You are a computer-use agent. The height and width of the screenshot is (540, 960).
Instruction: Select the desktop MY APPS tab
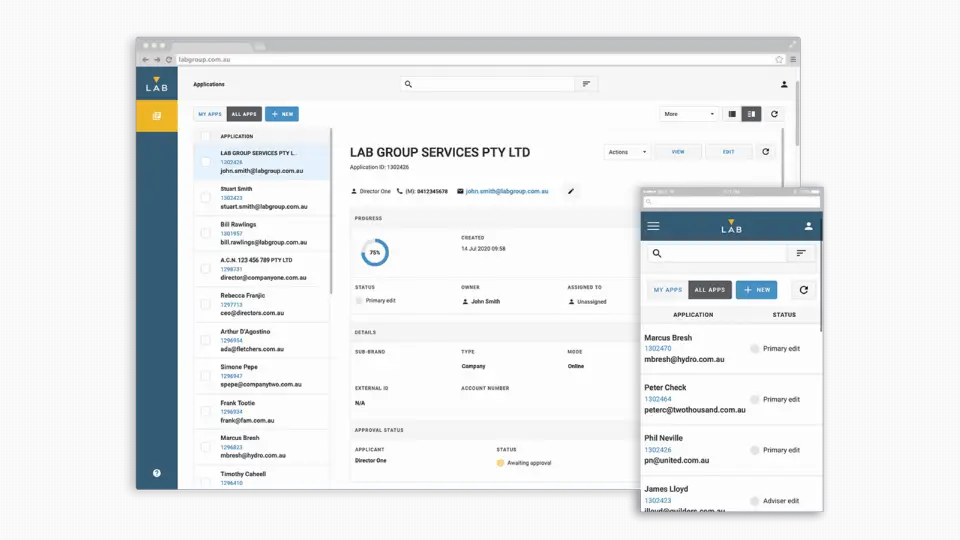pyautogui.click(x=210, y=114)
